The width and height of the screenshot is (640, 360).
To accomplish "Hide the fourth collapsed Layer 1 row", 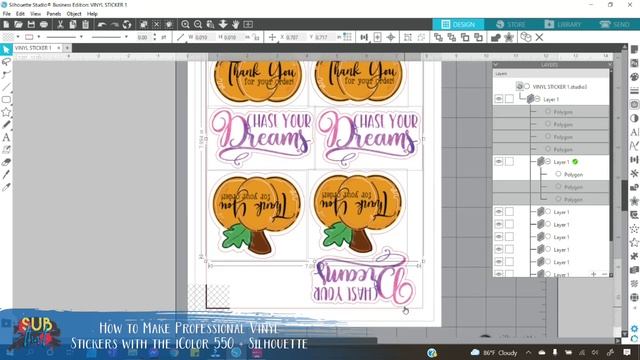I will [499, 249].
